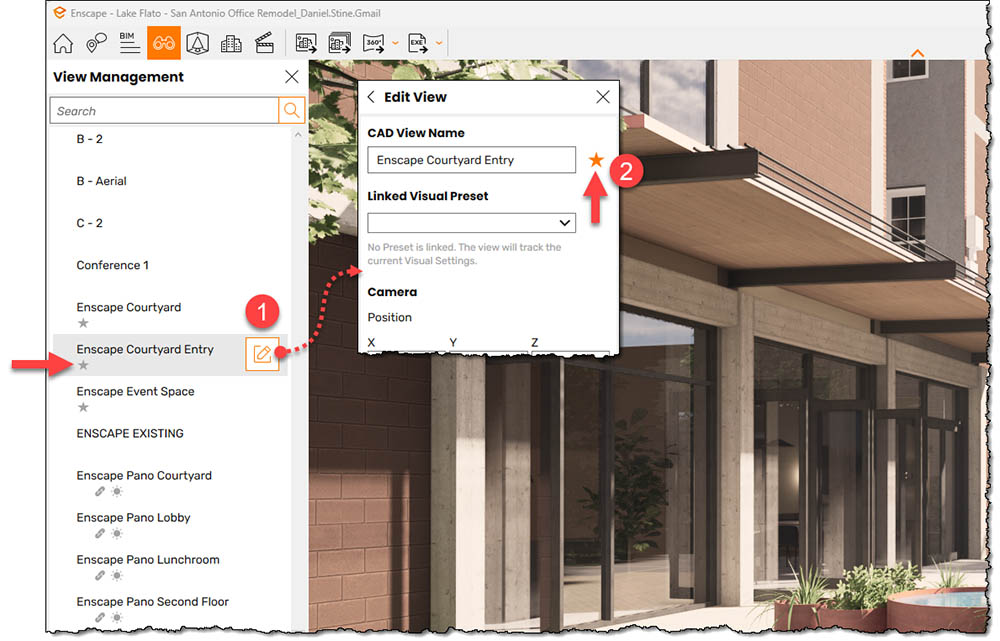Click sun icon under Enscape Pano Lunchroom
Screen dimensions: 1000x641
click(117, 576)
